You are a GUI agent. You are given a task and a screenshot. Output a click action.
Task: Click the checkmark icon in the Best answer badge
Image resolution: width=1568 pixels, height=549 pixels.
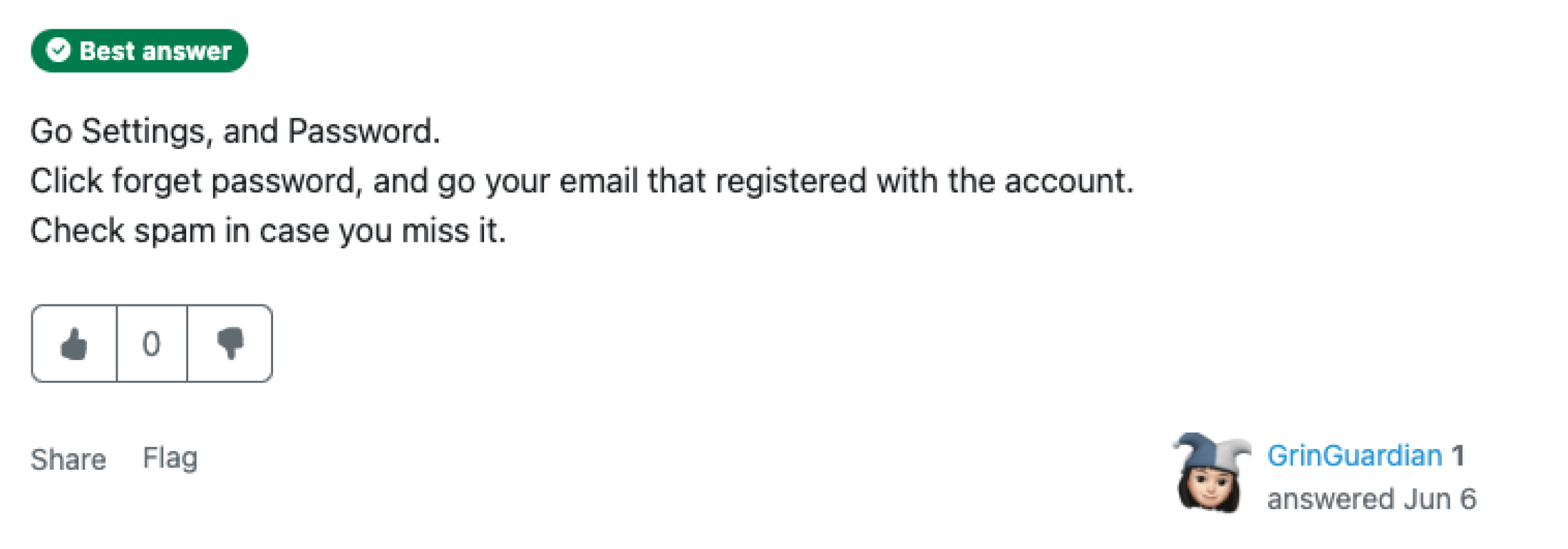(x=58, y=50)
